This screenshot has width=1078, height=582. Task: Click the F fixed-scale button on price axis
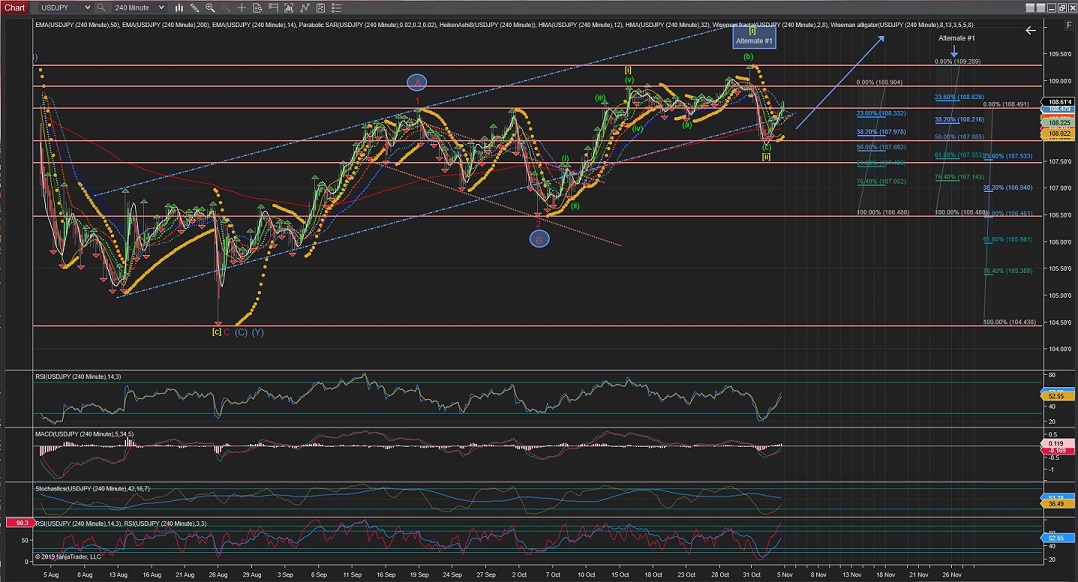pos(1070,25)
